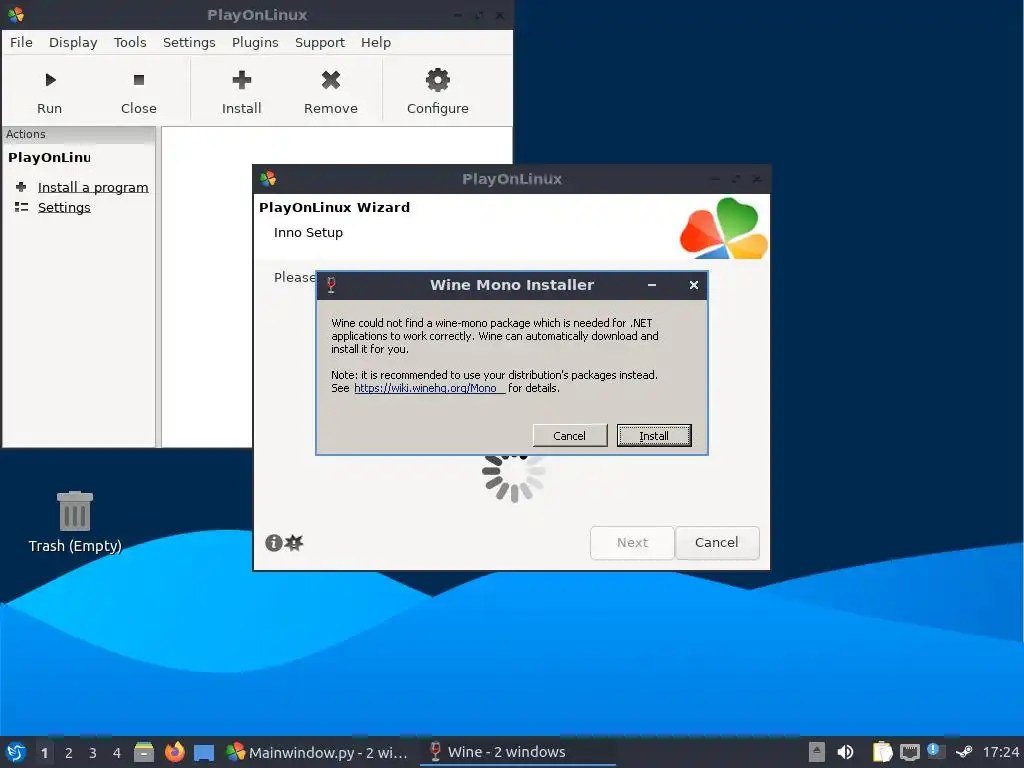
Task: Click the network tray icon
Action: (x=910, y=752)
